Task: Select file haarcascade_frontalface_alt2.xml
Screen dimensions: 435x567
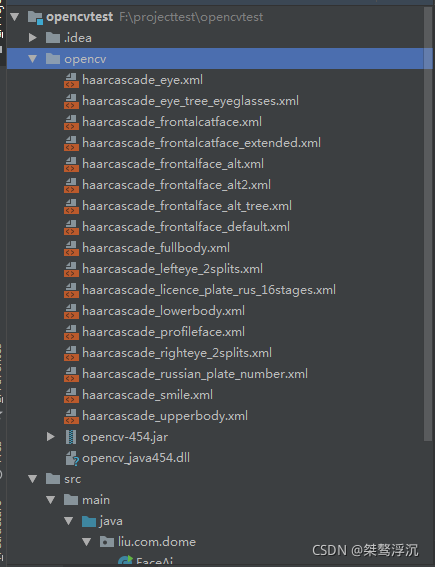Action: [176, 185]
